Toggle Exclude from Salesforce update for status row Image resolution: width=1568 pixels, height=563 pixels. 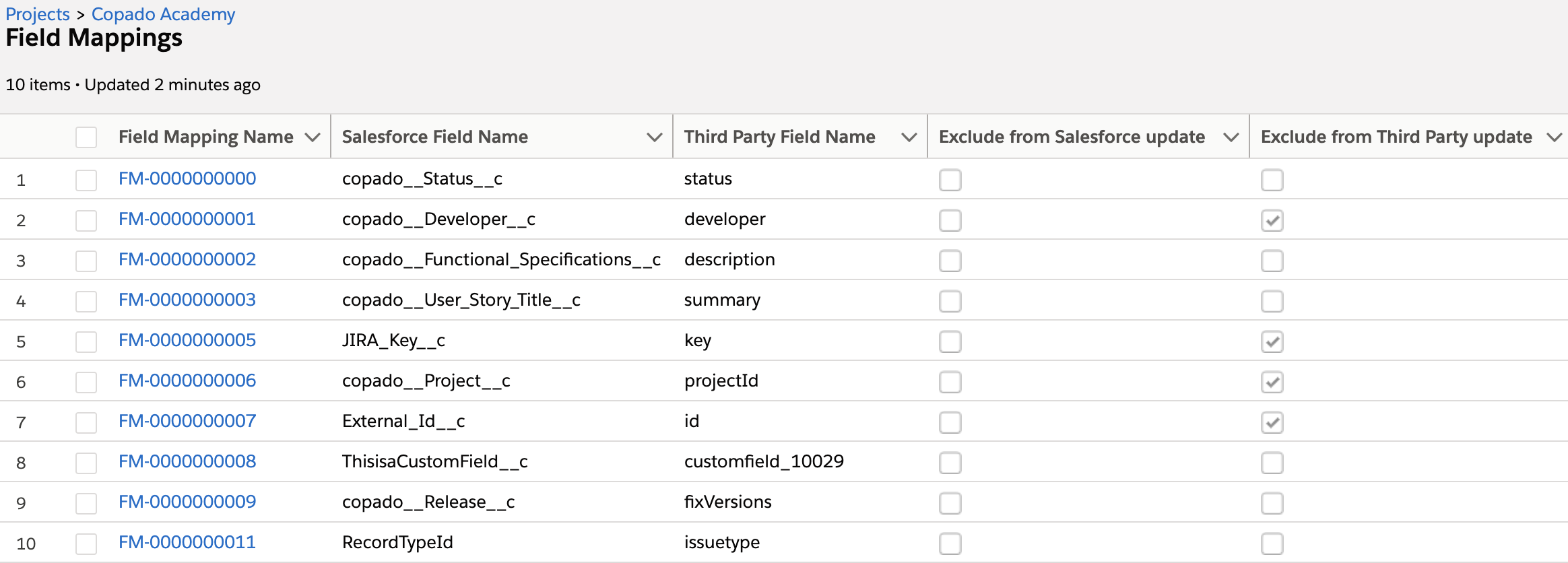click(x=950, y=180)
